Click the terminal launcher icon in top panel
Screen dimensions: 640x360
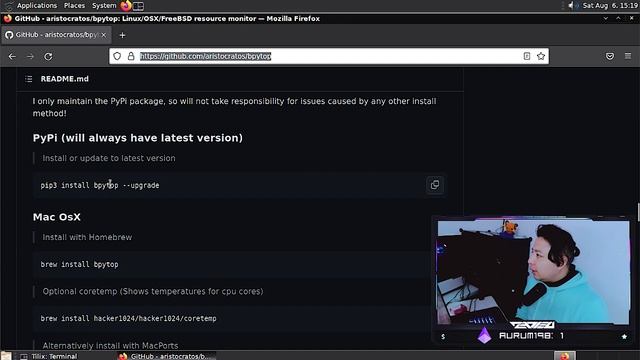pos(138,6)
